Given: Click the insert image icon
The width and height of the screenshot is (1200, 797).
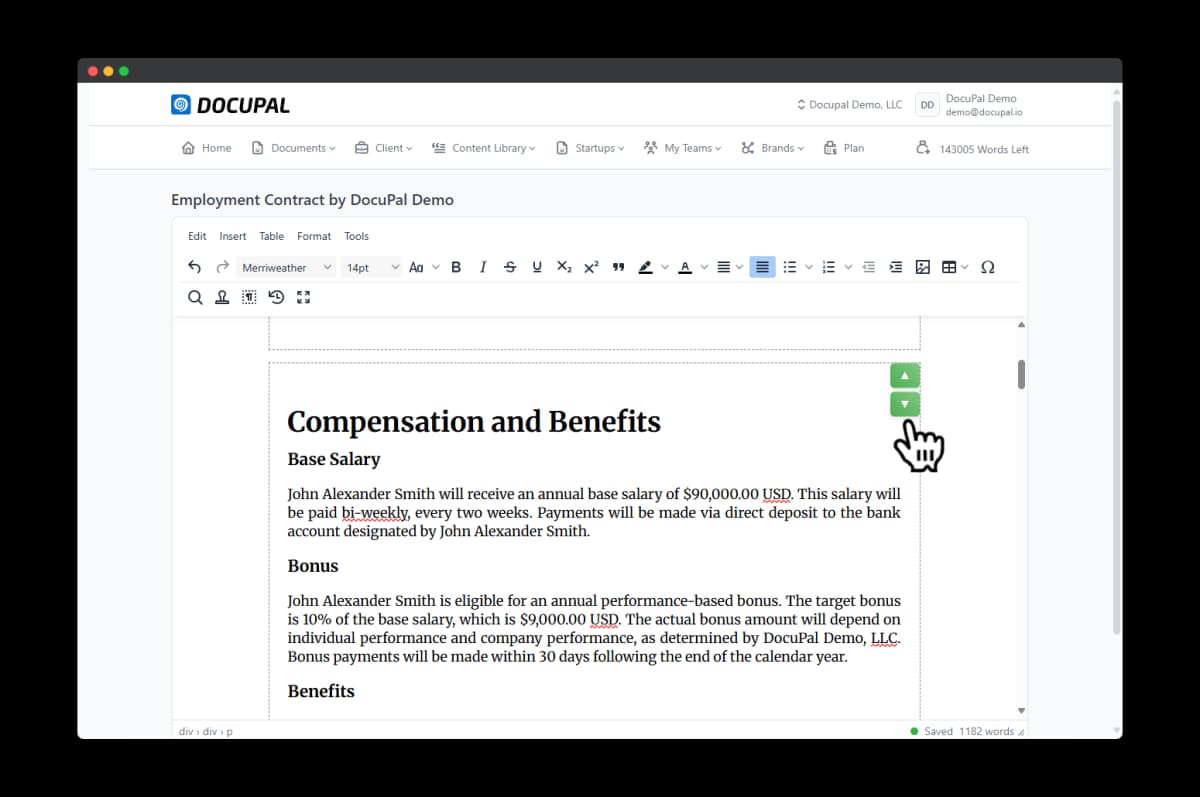Looking at the screenshot, I should [x=923, y=267].
